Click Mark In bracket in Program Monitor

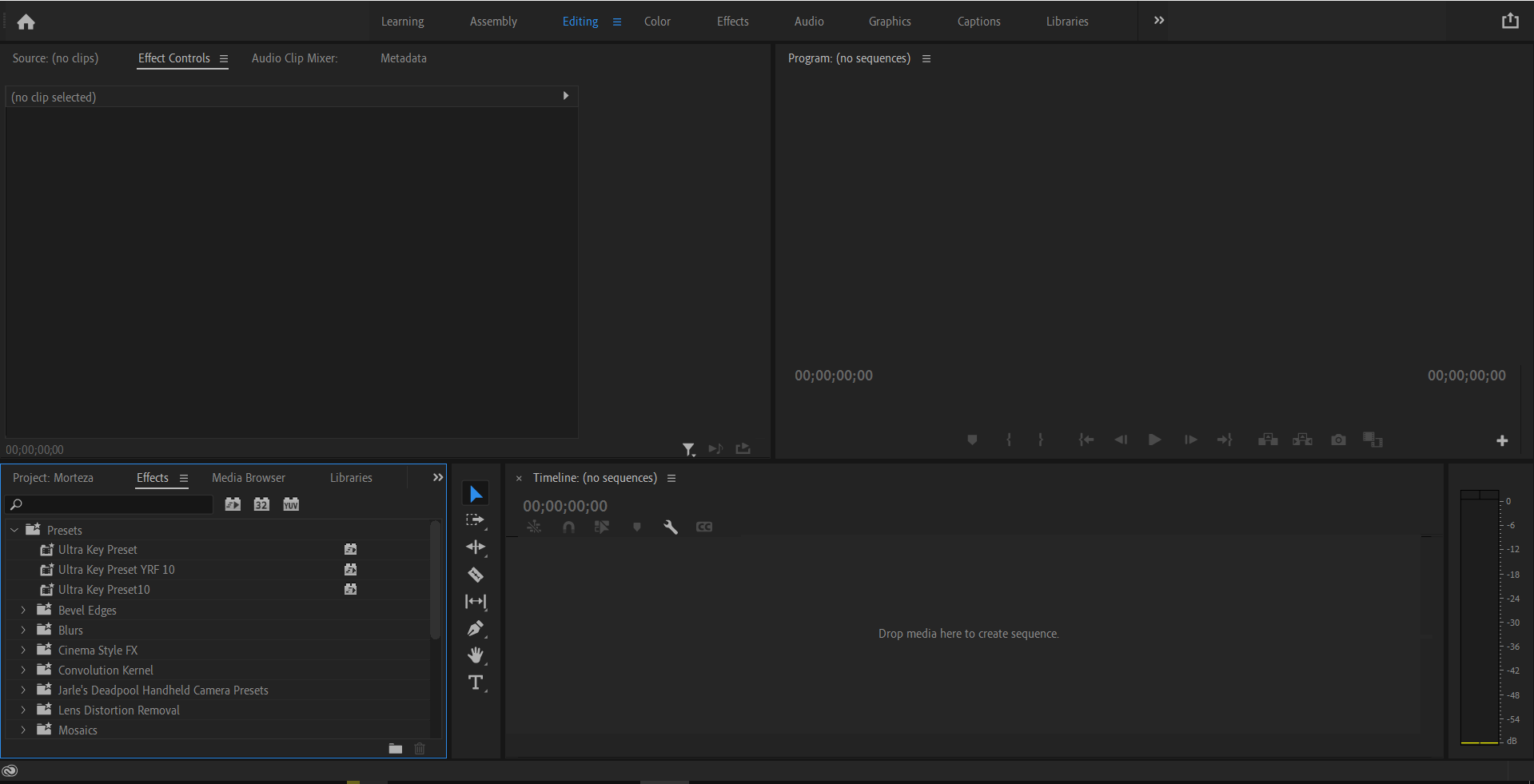[x=1009, y=440]
